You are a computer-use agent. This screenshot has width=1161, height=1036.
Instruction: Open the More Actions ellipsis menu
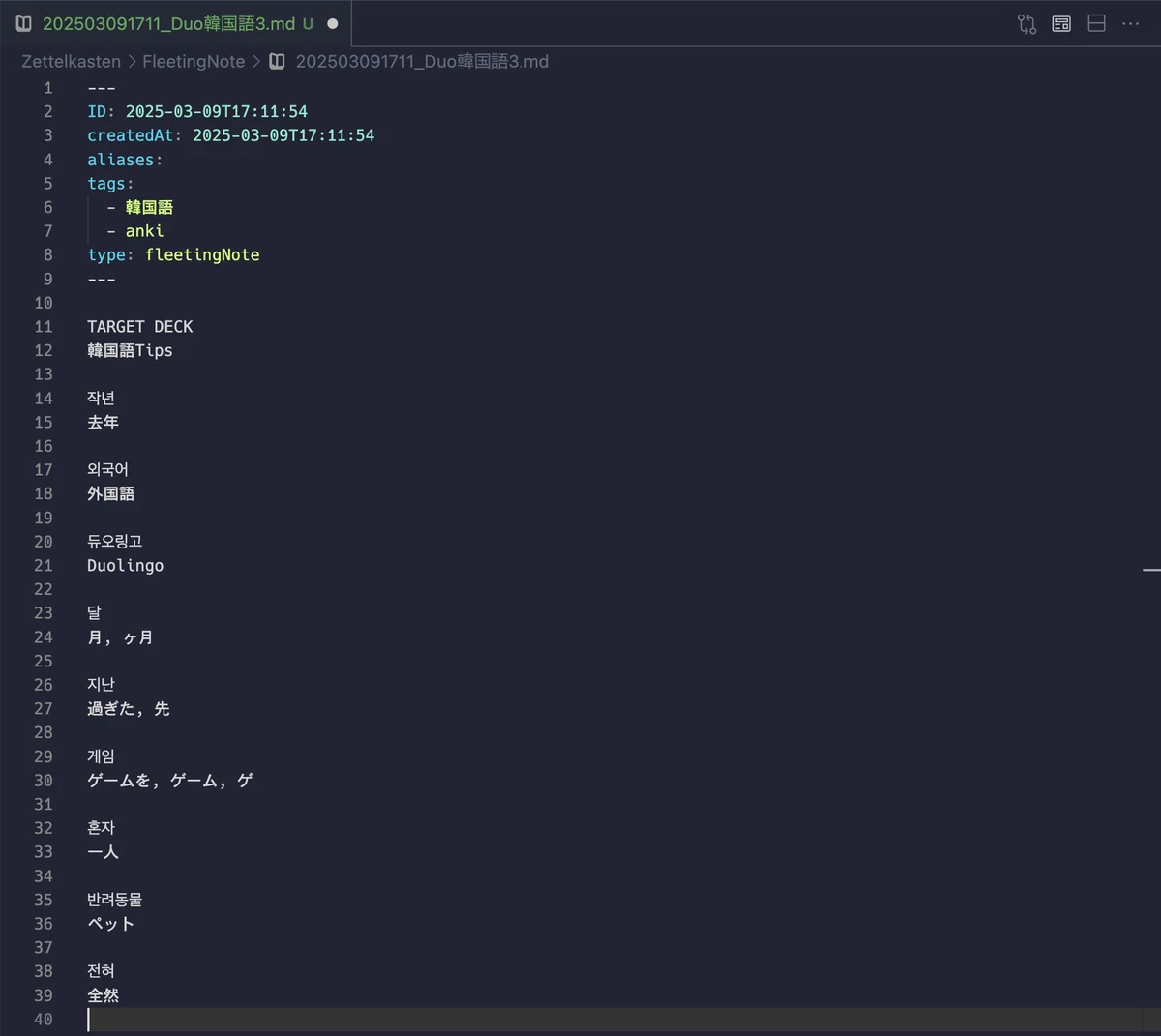pos(1130,23)
